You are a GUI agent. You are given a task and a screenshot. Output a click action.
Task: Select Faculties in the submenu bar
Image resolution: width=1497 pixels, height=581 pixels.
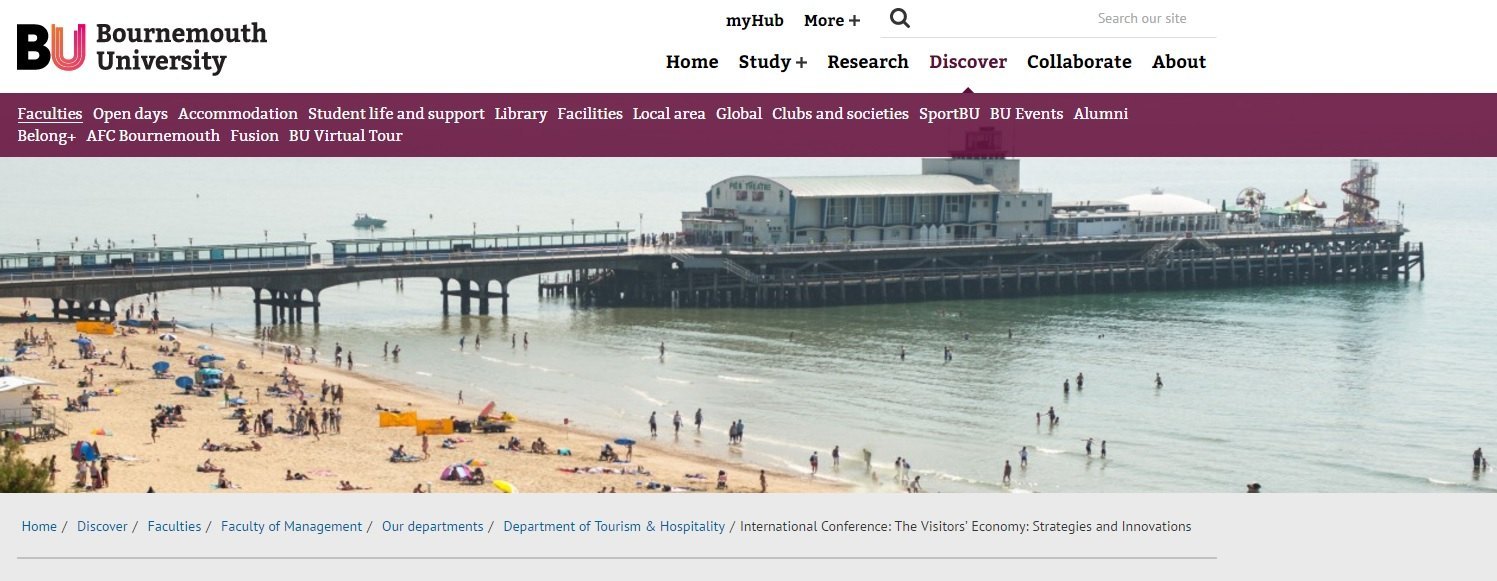[x=50, y=114]
